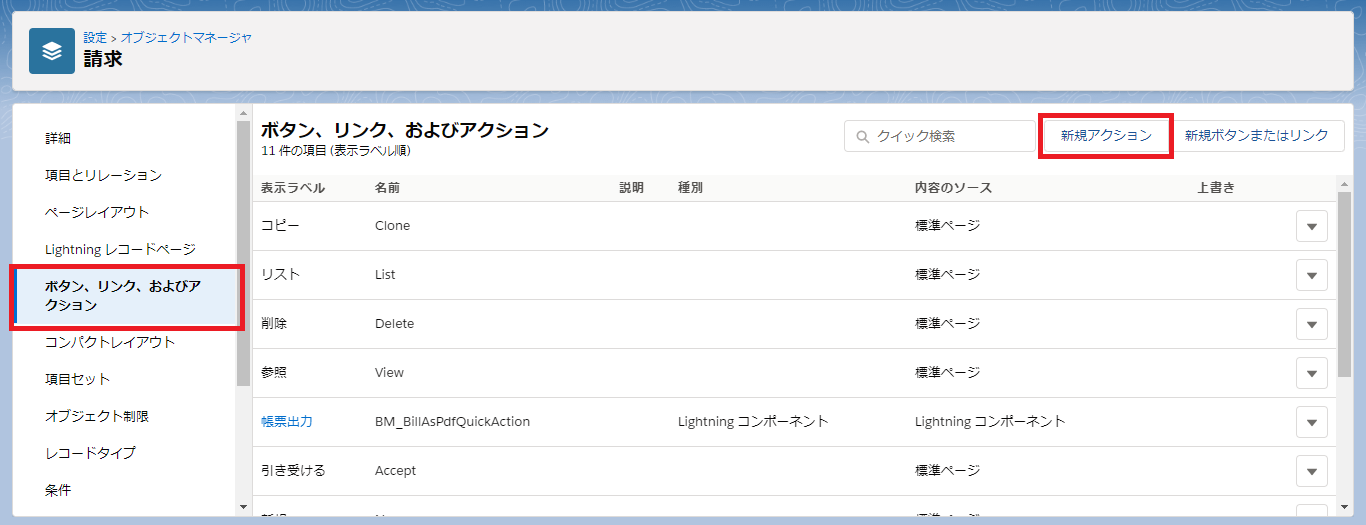Image resolution: width=1366 pixels, height=525 pixels.
Task: Expand actions menu for 帳票出力 row
Action: [x=1311, y=422]
